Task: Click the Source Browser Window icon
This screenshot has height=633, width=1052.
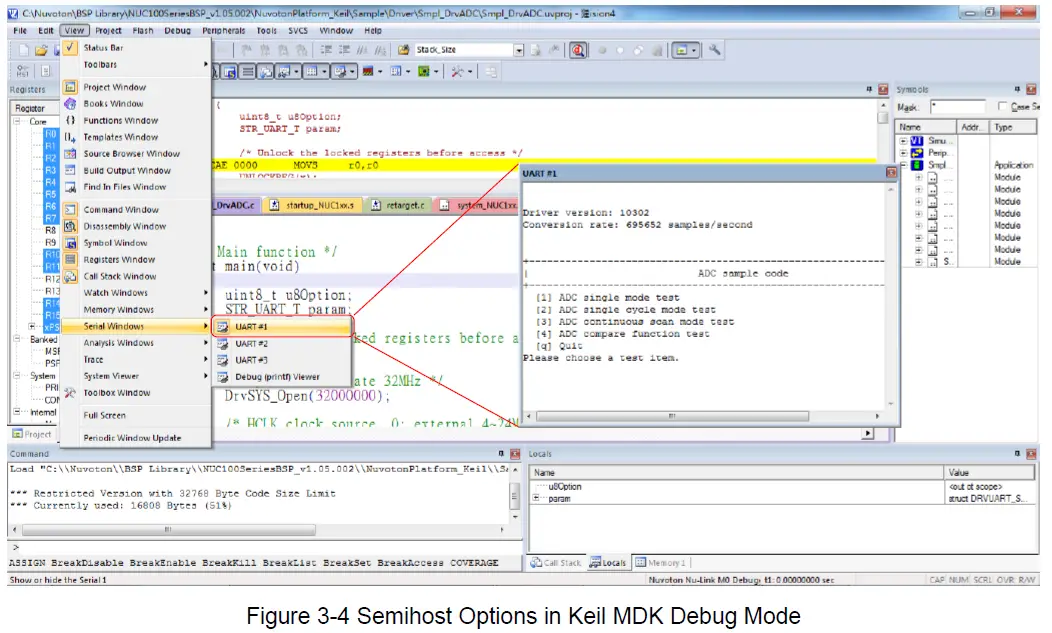Action: coord(70,154)
